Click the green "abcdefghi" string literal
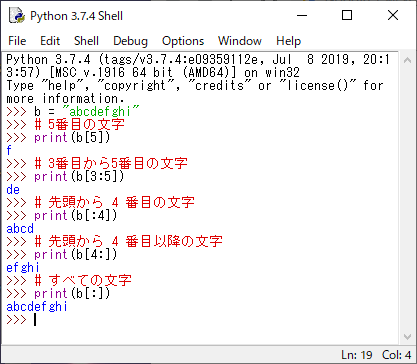 (x=101, y=111)
